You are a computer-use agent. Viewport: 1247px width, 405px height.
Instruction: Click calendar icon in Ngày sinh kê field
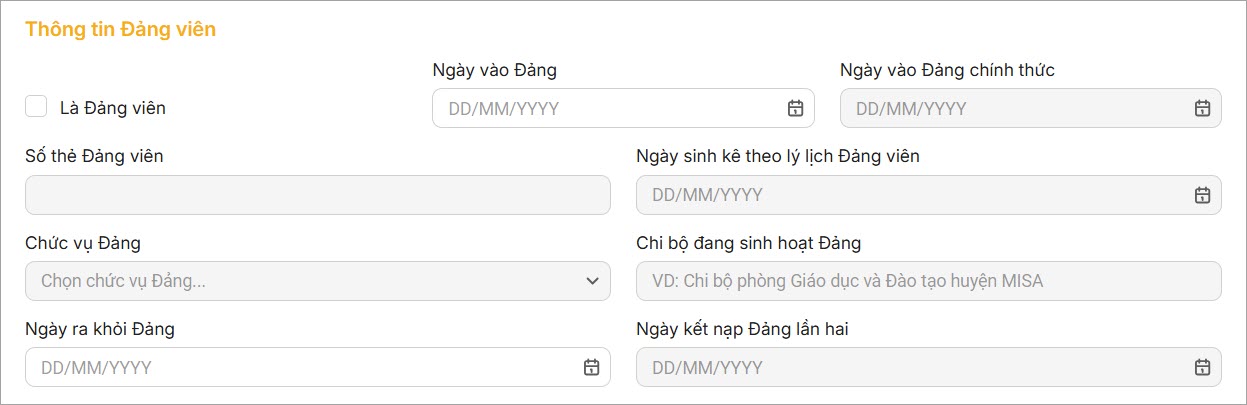[1202, 195]
